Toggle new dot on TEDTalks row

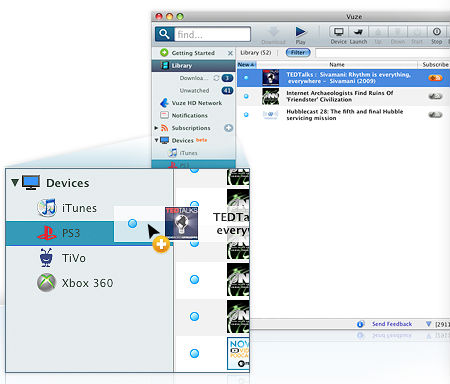coord(246,78)
